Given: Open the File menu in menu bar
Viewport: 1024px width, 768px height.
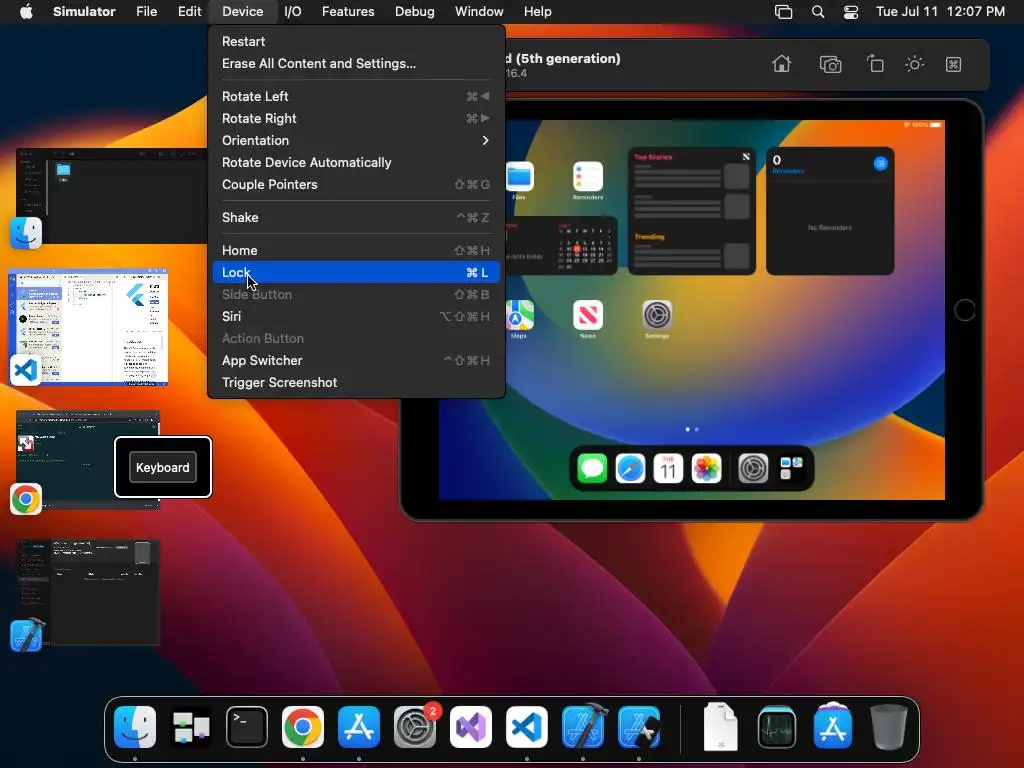Looking at the screenshot, I should pos(146,12).
